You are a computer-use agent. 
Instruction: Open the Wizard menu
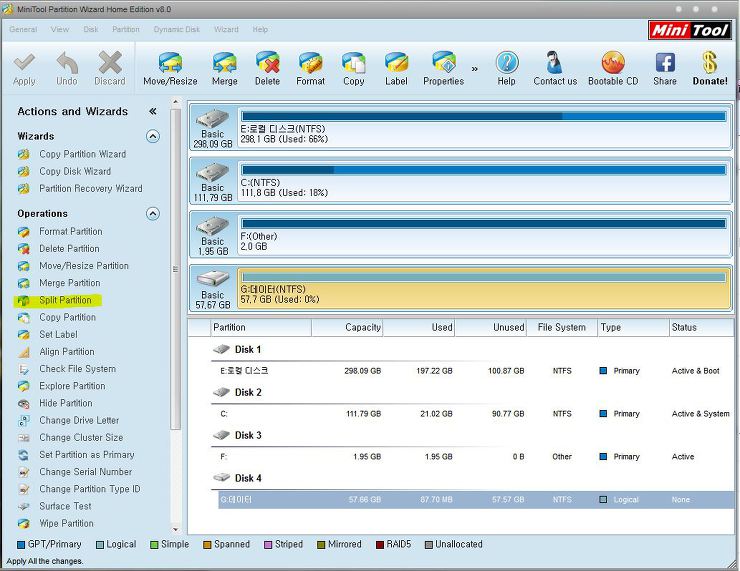(227, 29)
